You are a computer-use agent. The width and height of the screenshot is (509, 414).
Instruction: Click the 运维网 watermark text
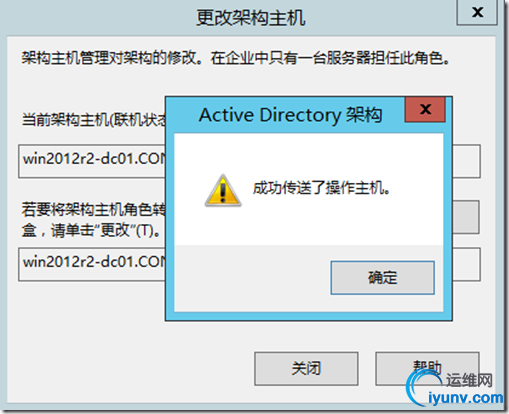pyautogui.click(x=470, y=380)
